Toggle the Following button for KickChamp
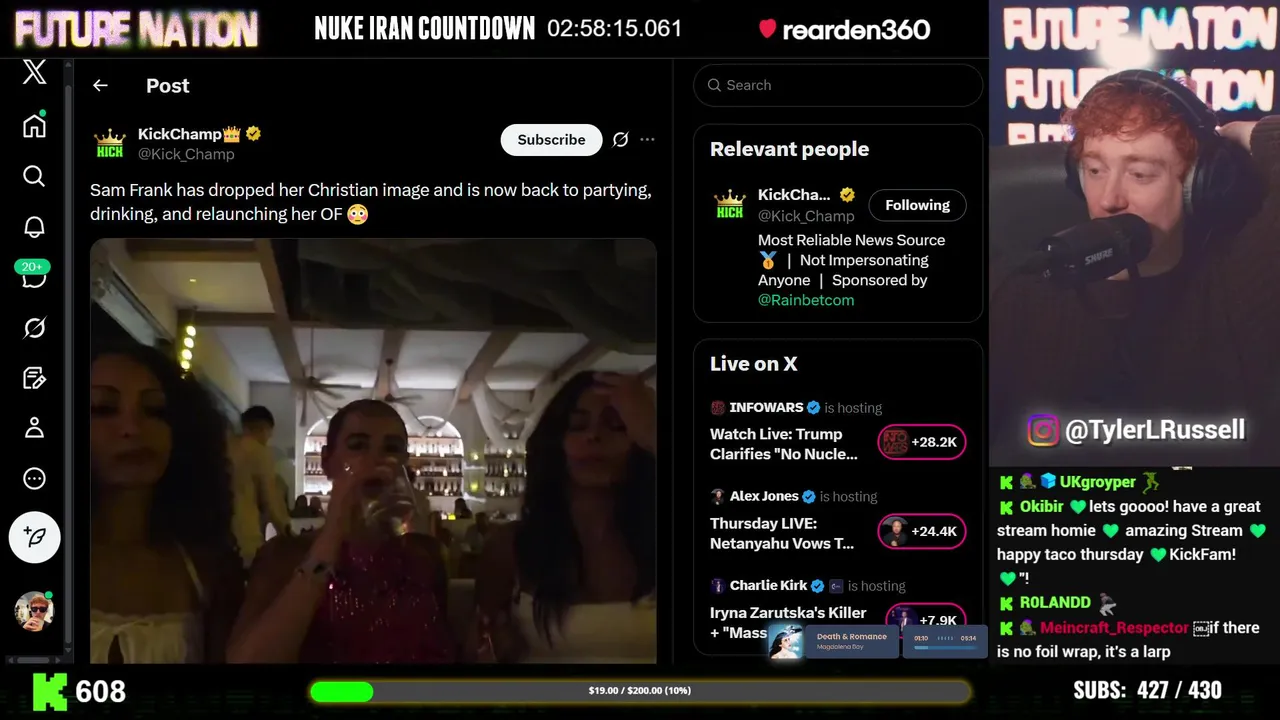 917,205
